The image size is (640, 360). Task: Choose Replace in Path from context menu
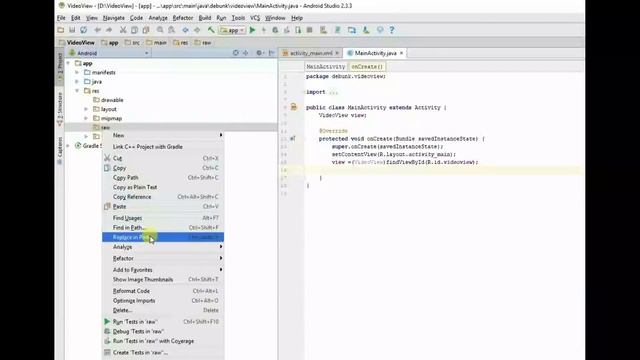163,237
